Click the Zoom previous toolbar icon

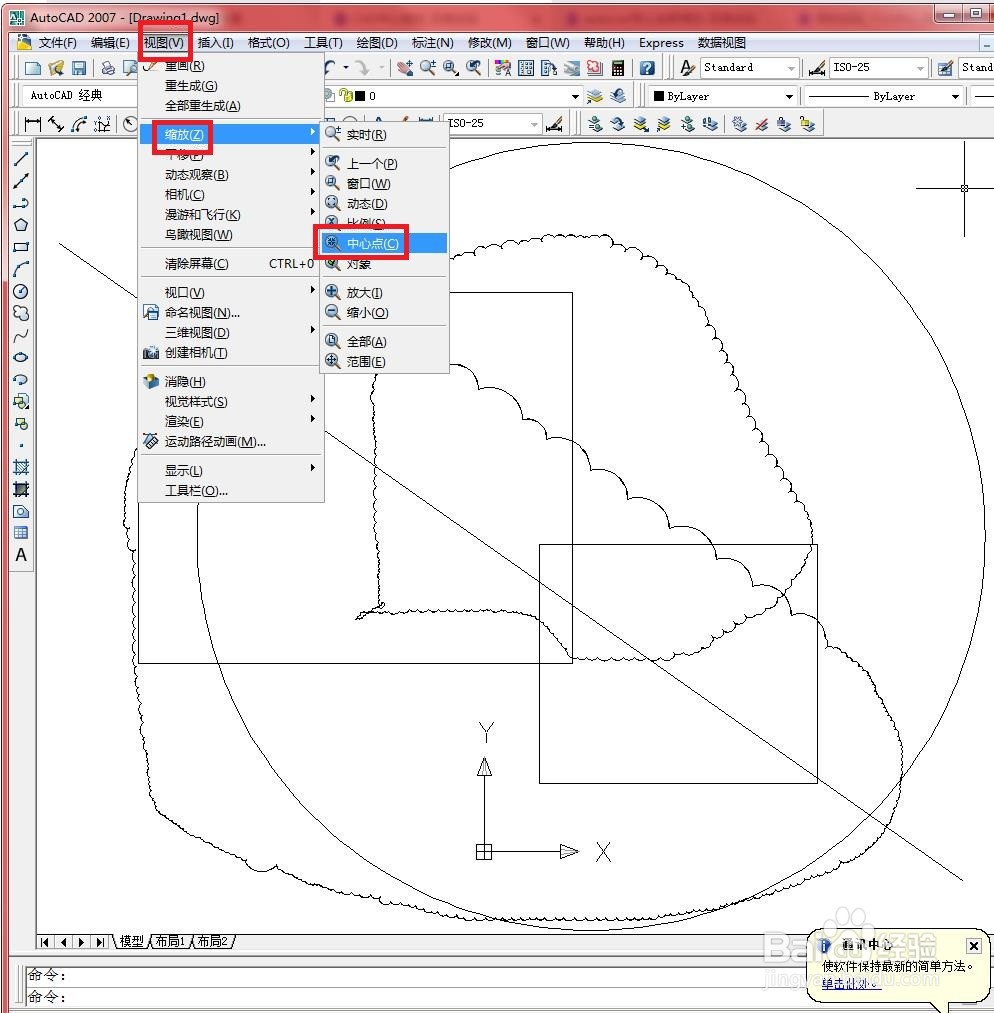coord(474,68)
